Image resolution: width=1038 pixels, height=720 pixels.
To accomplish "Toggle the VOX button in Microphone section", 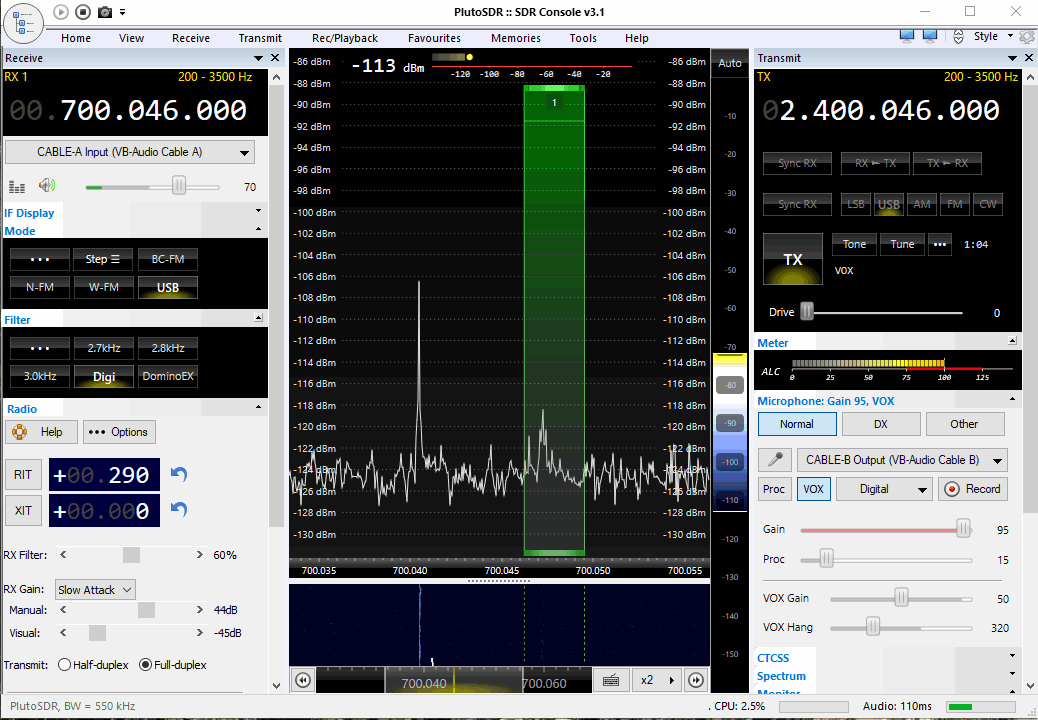I will (x=813, y=489).
